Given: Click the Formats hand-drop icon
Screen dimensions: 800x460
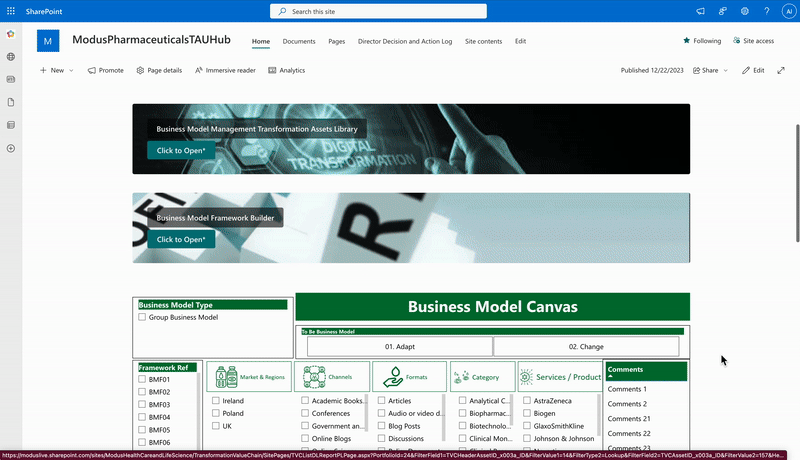Looking at the screenshot, I should (393, 377).
